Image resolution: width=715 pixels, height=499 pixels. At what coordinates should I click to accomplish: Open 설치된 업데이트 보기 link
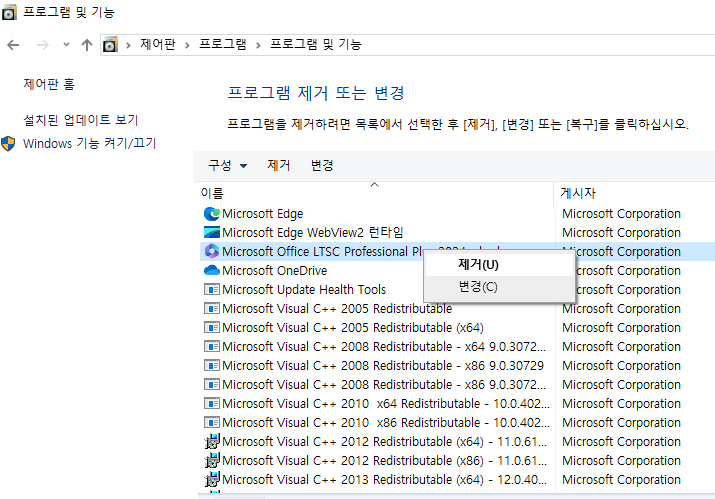pos(81,120)
